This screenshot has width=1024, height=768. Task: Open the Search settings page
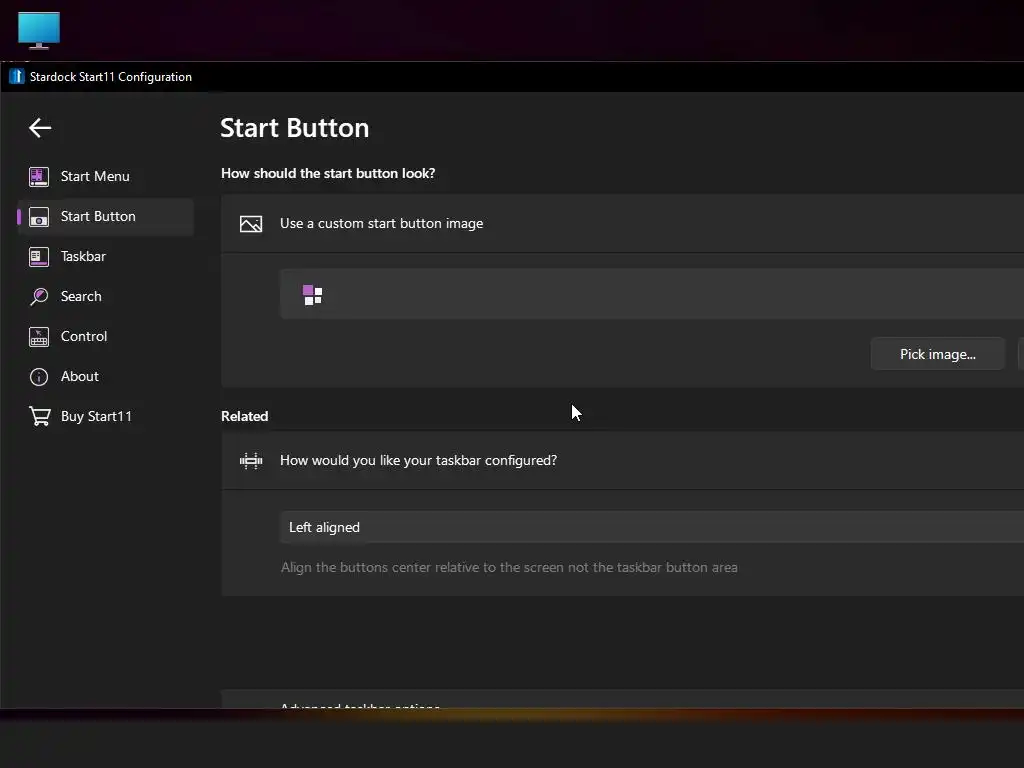click(105, 296)
